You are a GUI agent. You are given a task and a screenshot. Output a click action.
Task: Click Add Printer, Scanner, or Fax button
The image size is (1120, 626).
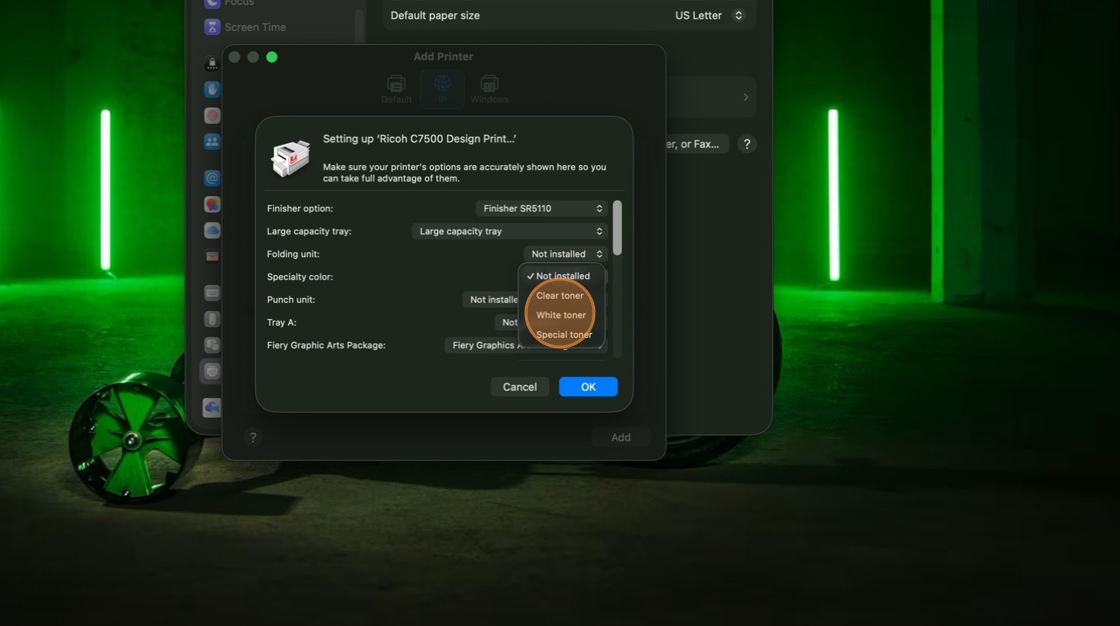coord(696,144)
